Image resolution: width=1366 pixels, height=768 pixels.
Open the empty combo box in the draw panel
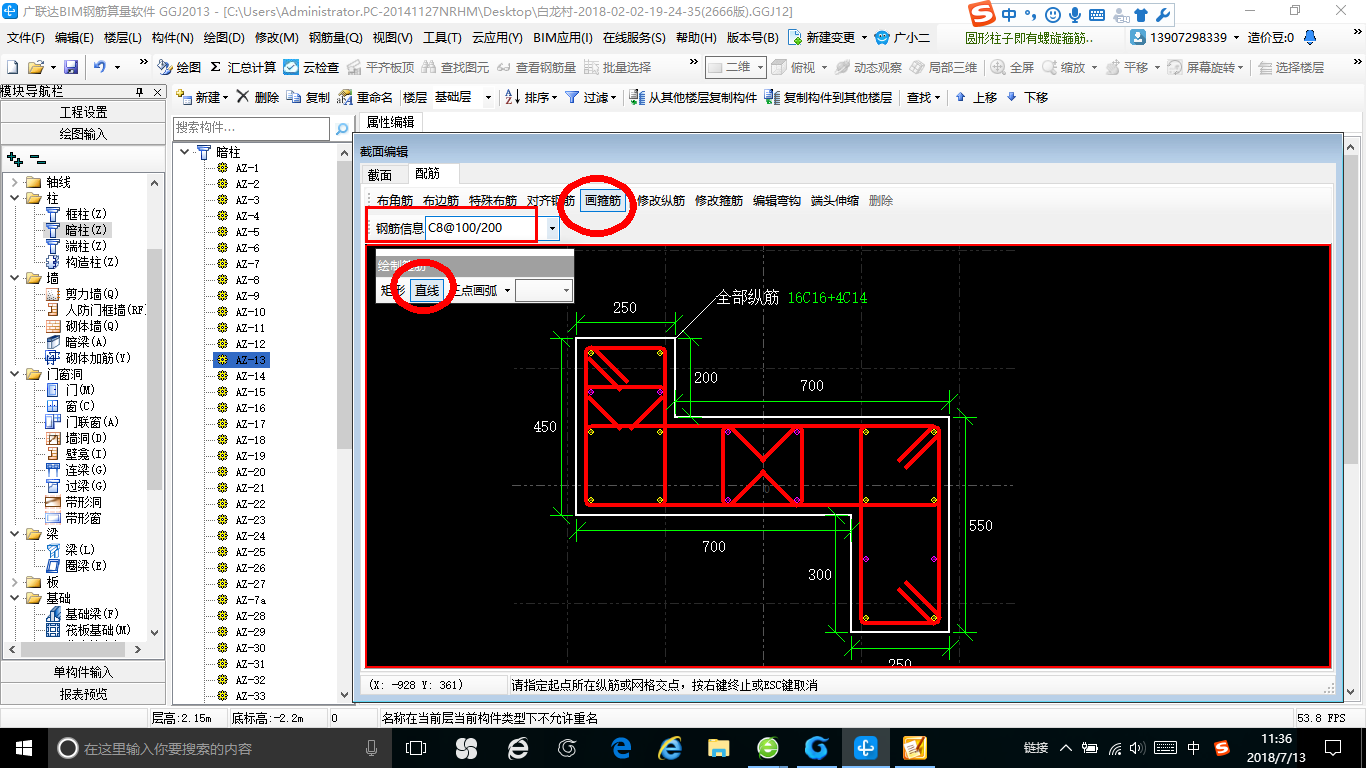(x=544, y=290)
